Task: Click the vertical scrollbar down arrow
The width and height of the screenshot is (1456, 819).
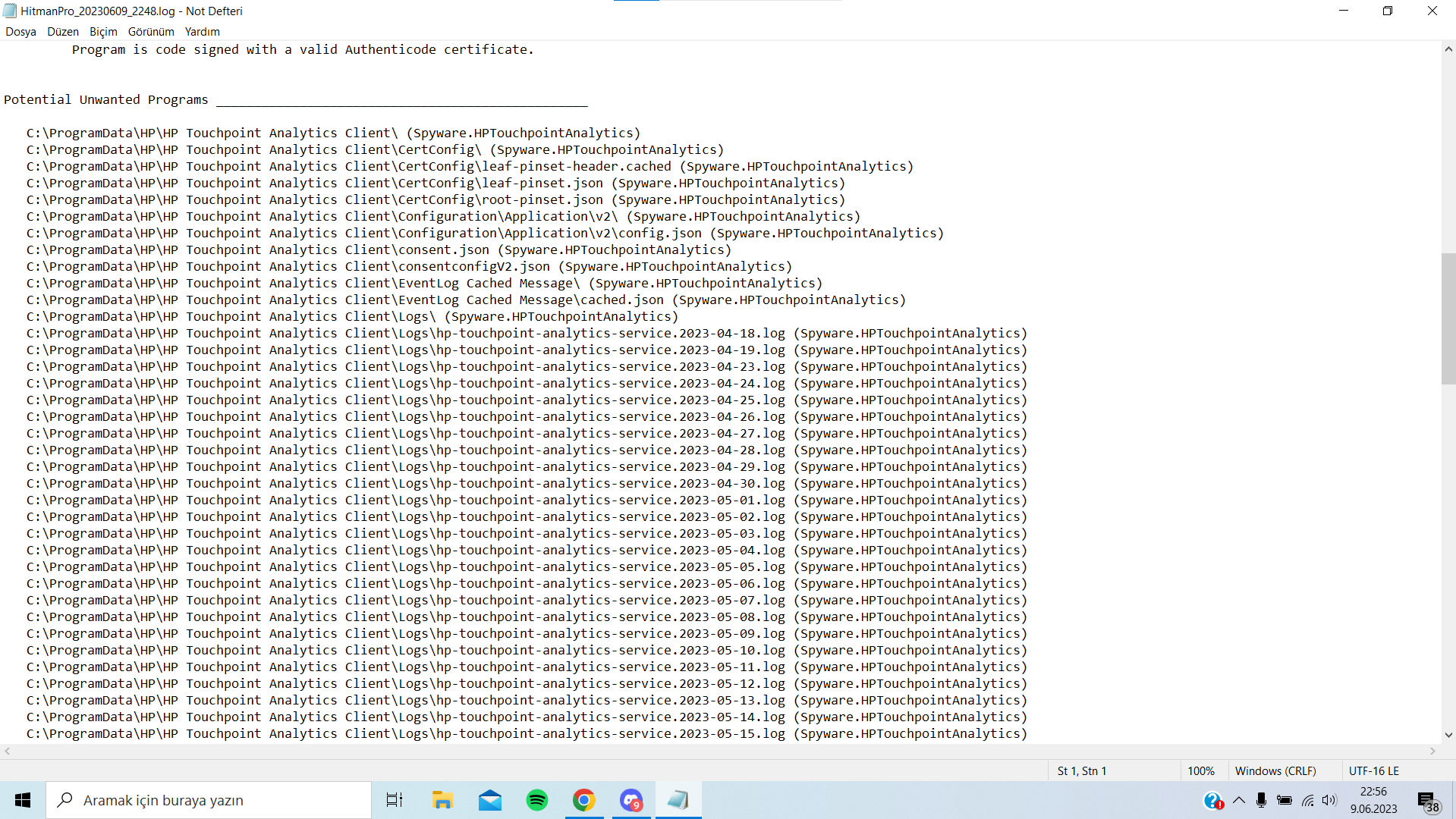Action: click(x=1448, y=735)
